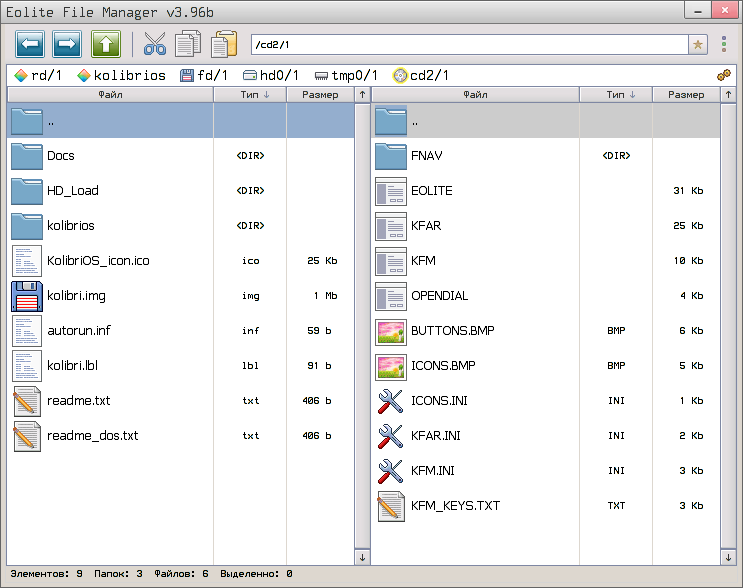Select KFM.INI in the right panel
Image resolution: width=743 pixels, height=588 pixels.
436,471
